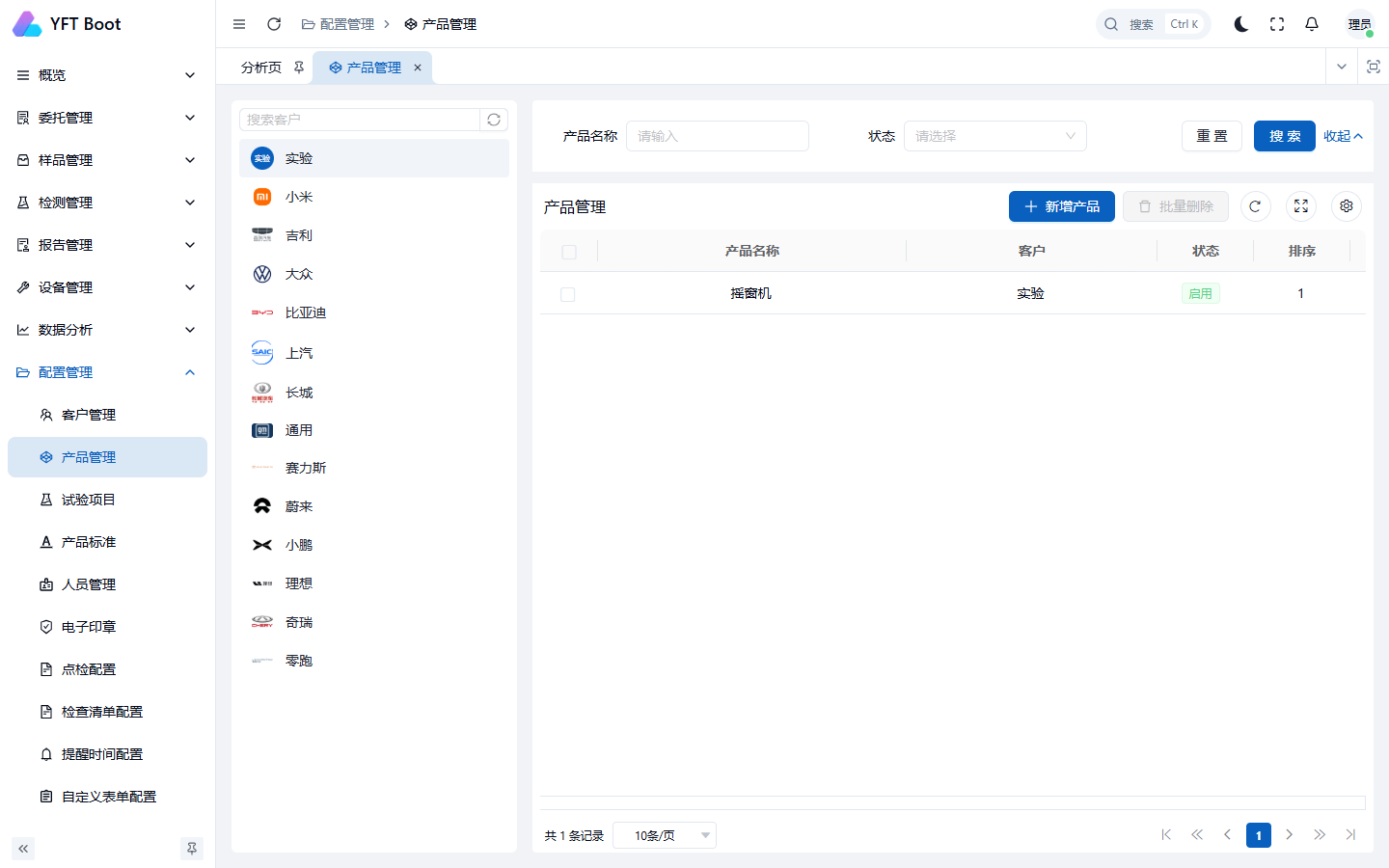Maximize tab content with the scan icon
This screenshot has width=1389, height=868.
pos(1374,67)
